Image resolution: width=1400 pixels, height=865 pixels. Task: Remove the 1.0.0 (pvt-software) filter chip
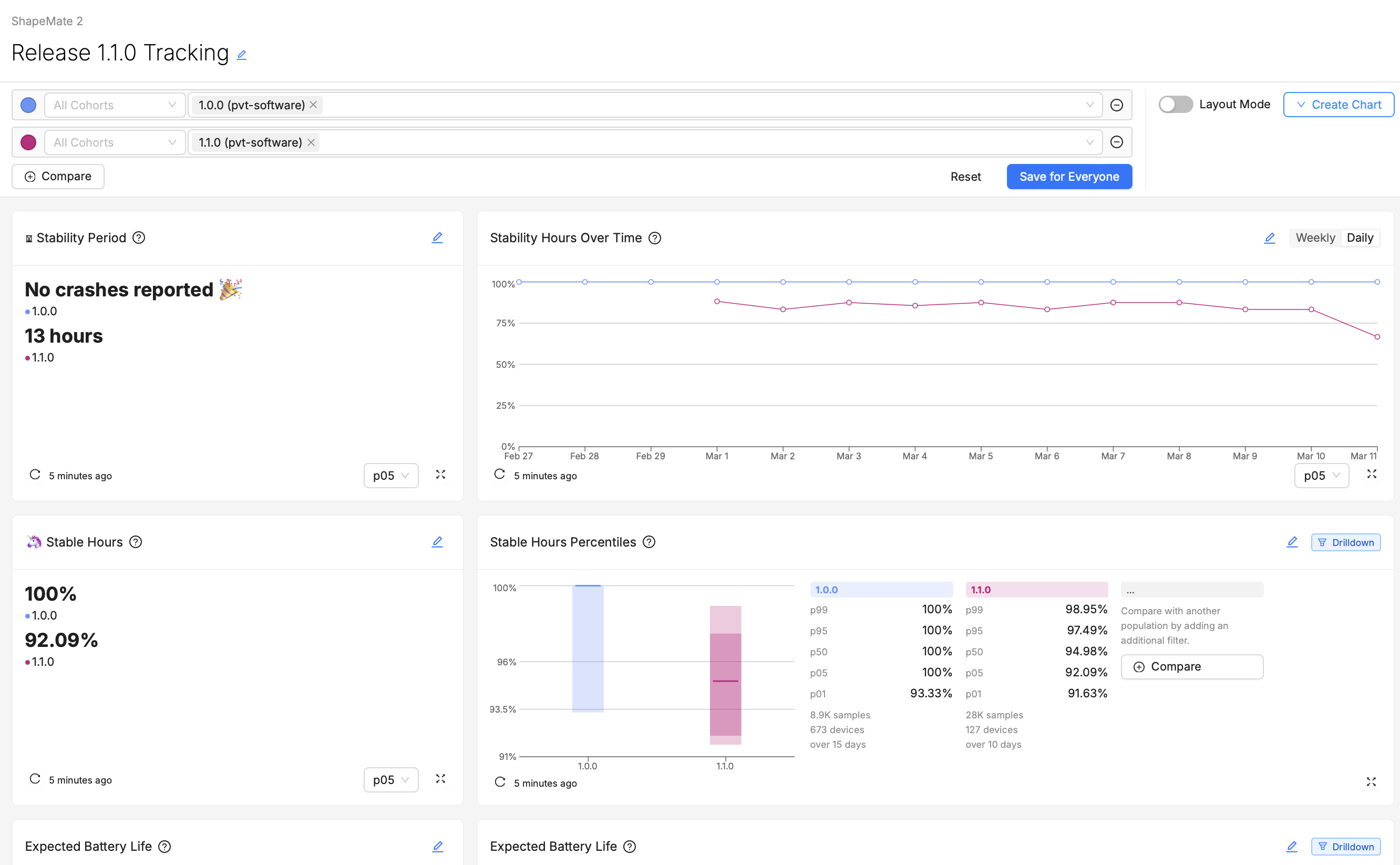pos(314,105)
